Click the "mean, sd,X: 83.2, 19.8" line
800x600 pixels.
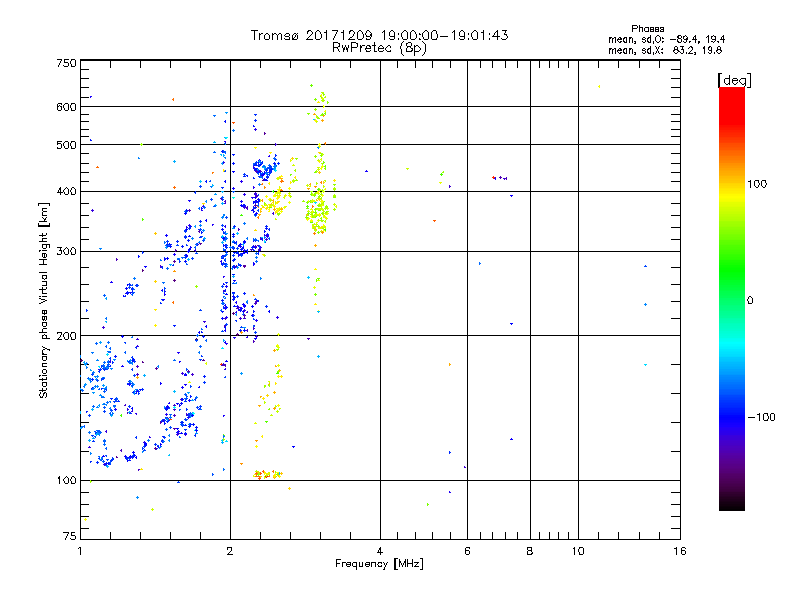tap(665, 50)
